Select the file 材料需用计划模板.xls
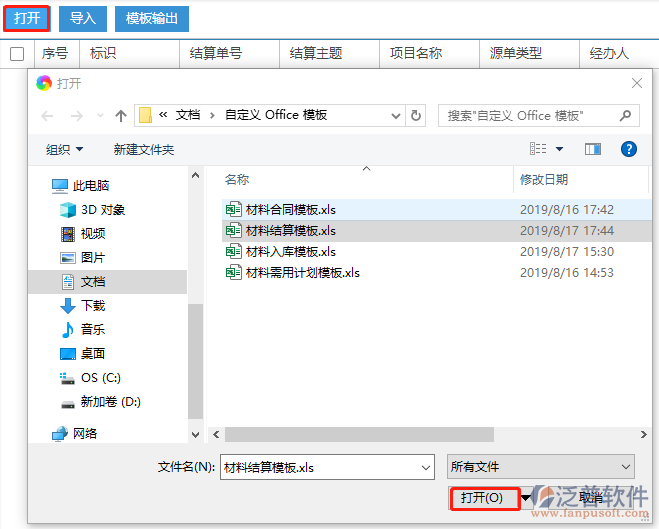659x529 pixels. [437, 273]
